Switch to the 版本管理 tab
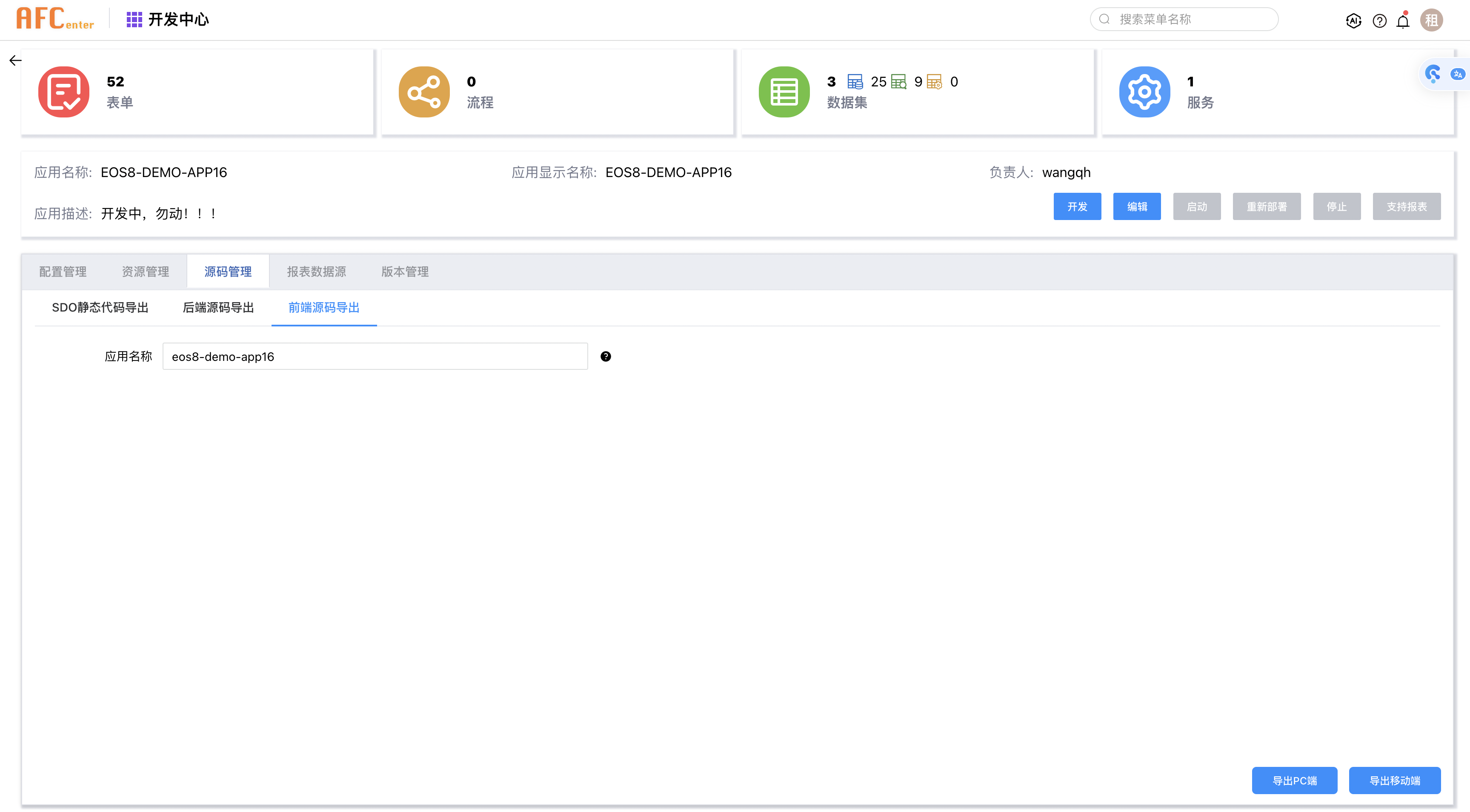 (405, 272)
